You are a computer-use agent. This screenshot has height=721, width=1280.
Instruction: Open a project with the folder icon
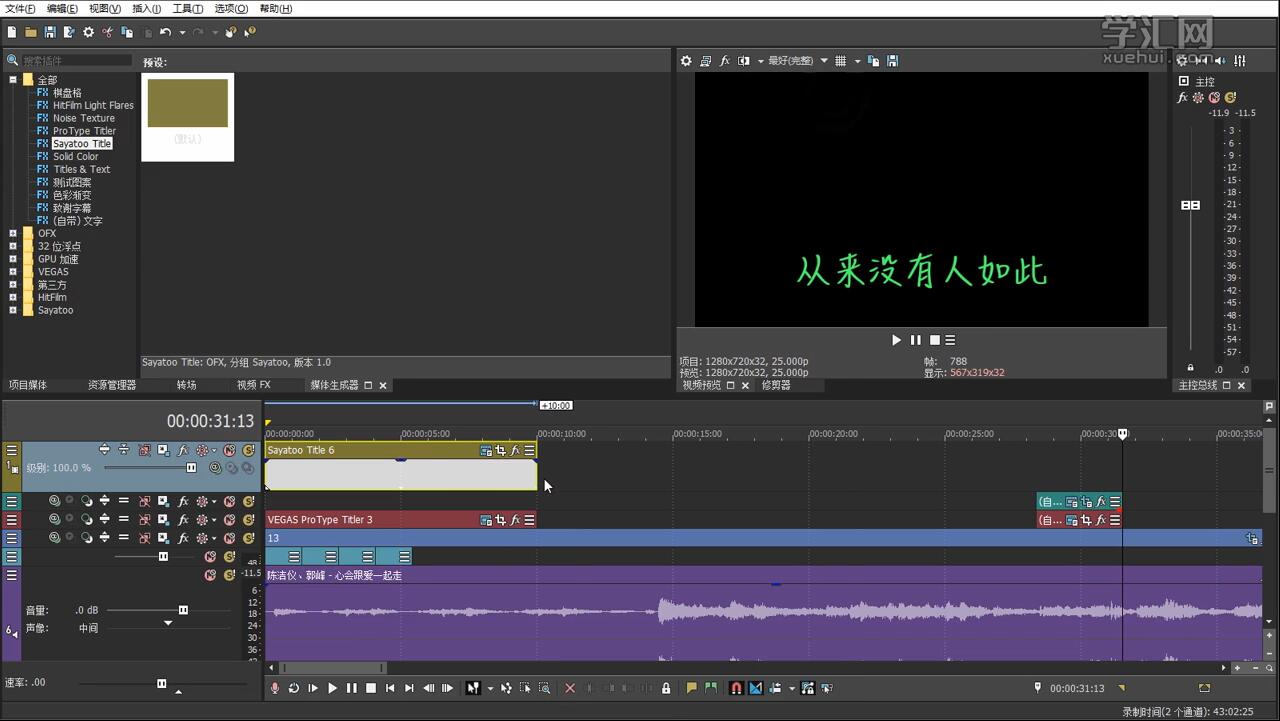31,32
